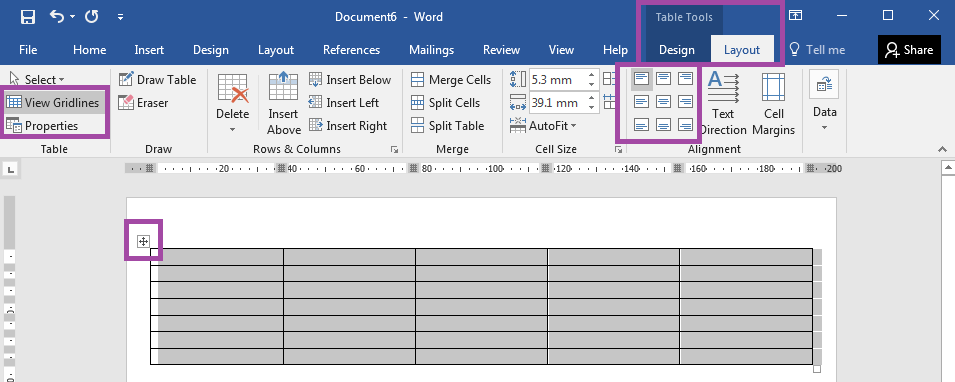The width and height of the screenshot is (955, 382).
Task: Decrease column width with down spinner
Action: click(x=591, y=108)
